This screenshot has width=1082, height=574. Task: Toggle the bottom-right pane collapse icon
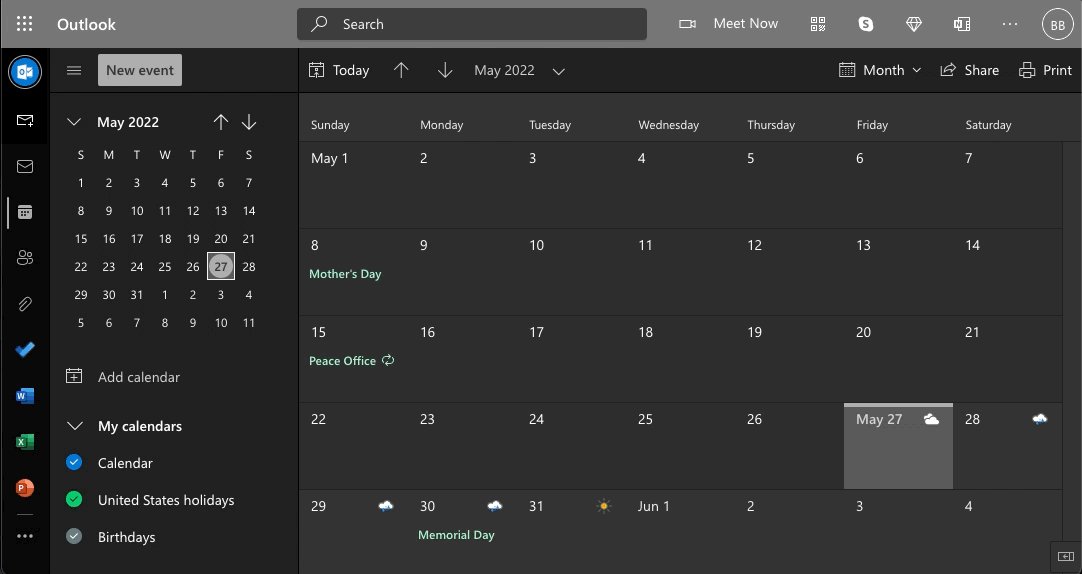[1066, 556]
